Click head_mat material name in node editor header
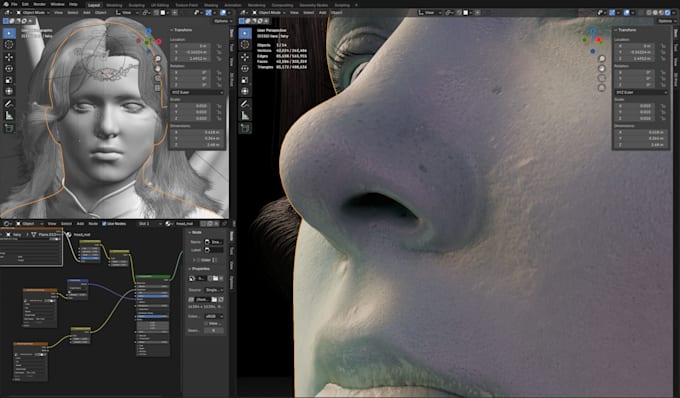Viewport: 680px width, 398px height. click(x=184, y=224)
